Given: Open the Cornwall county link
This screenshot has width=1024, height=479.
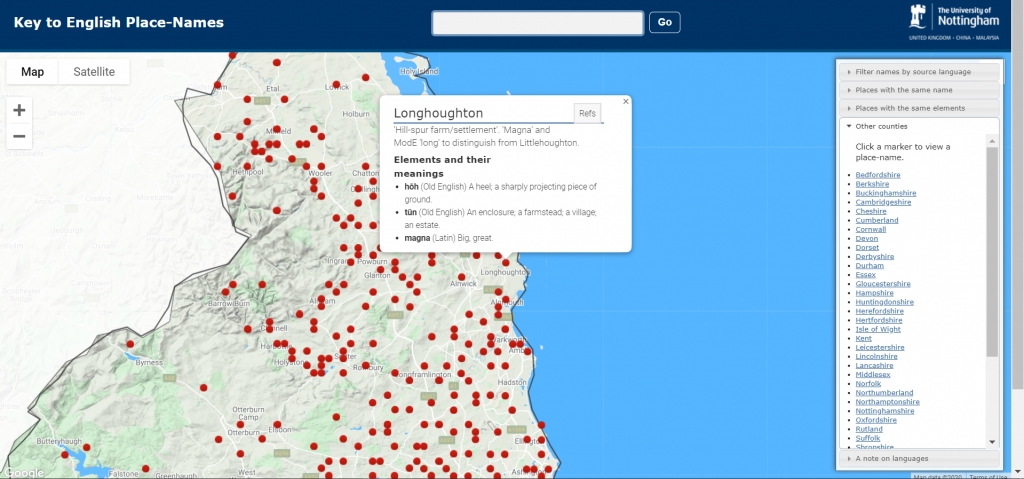Looking at the screenshot, I should (x=871, y=230).
